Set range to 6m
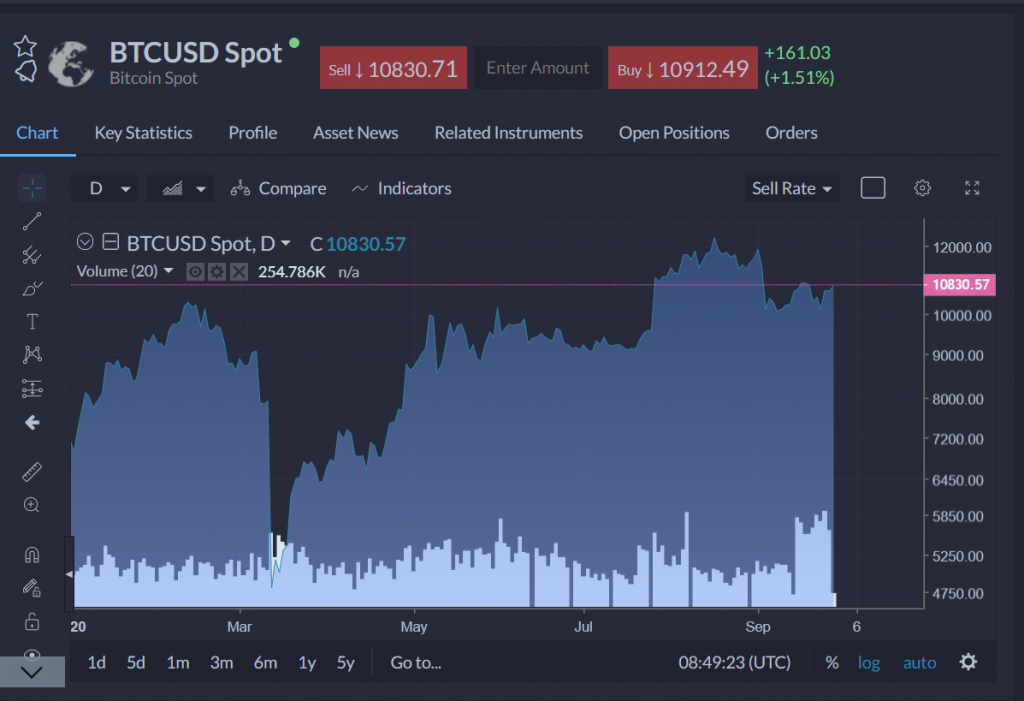1024x701 pixels. click(265, 662)
